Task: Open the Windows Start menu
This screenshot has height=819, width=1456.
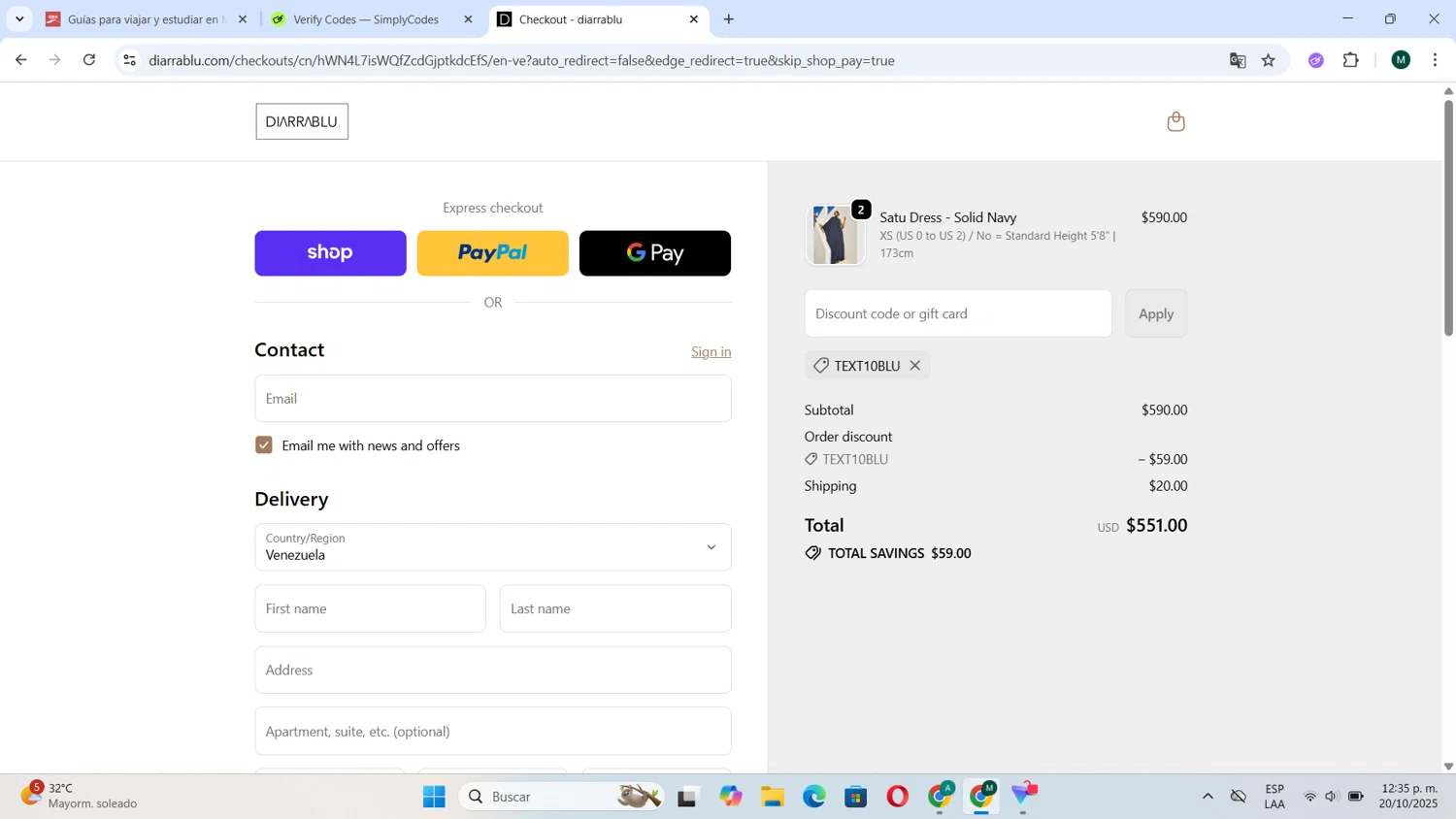Action: (434, 797)
